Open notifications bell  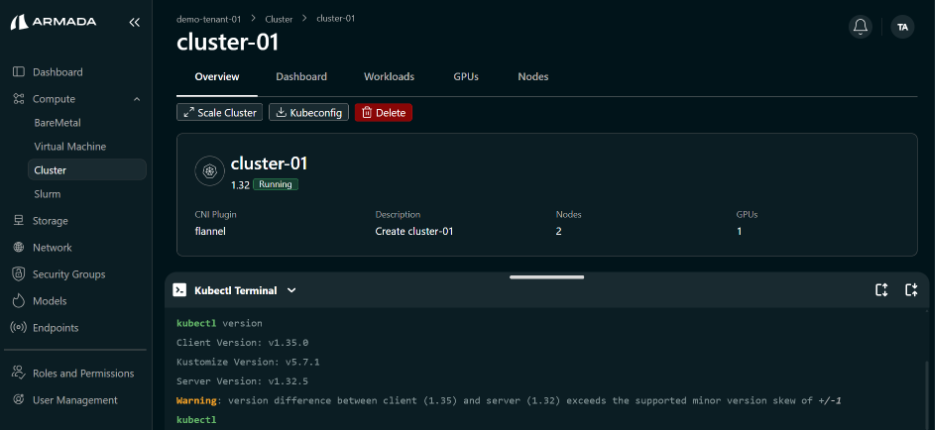pyautogui.click(x=860, y=27)
